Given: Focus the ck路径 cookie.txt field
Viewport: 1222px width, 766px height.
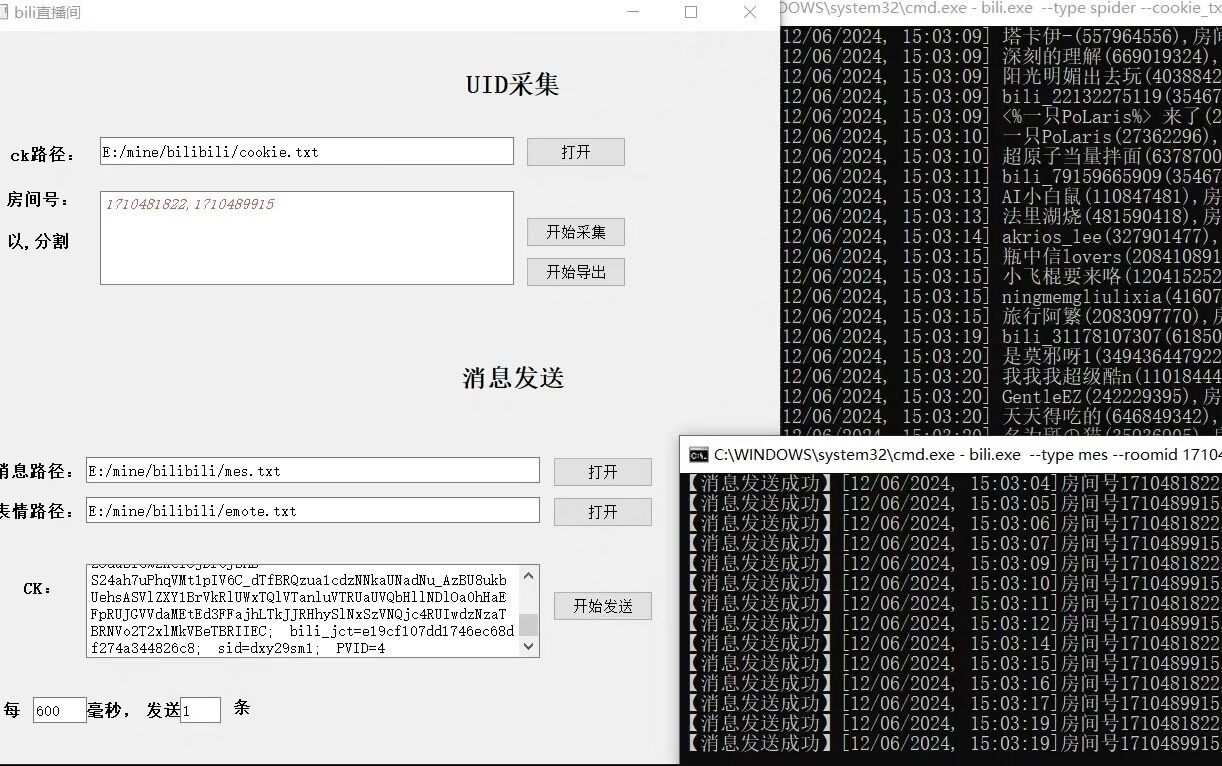Looking at the screenshot, I should point(307,152).
